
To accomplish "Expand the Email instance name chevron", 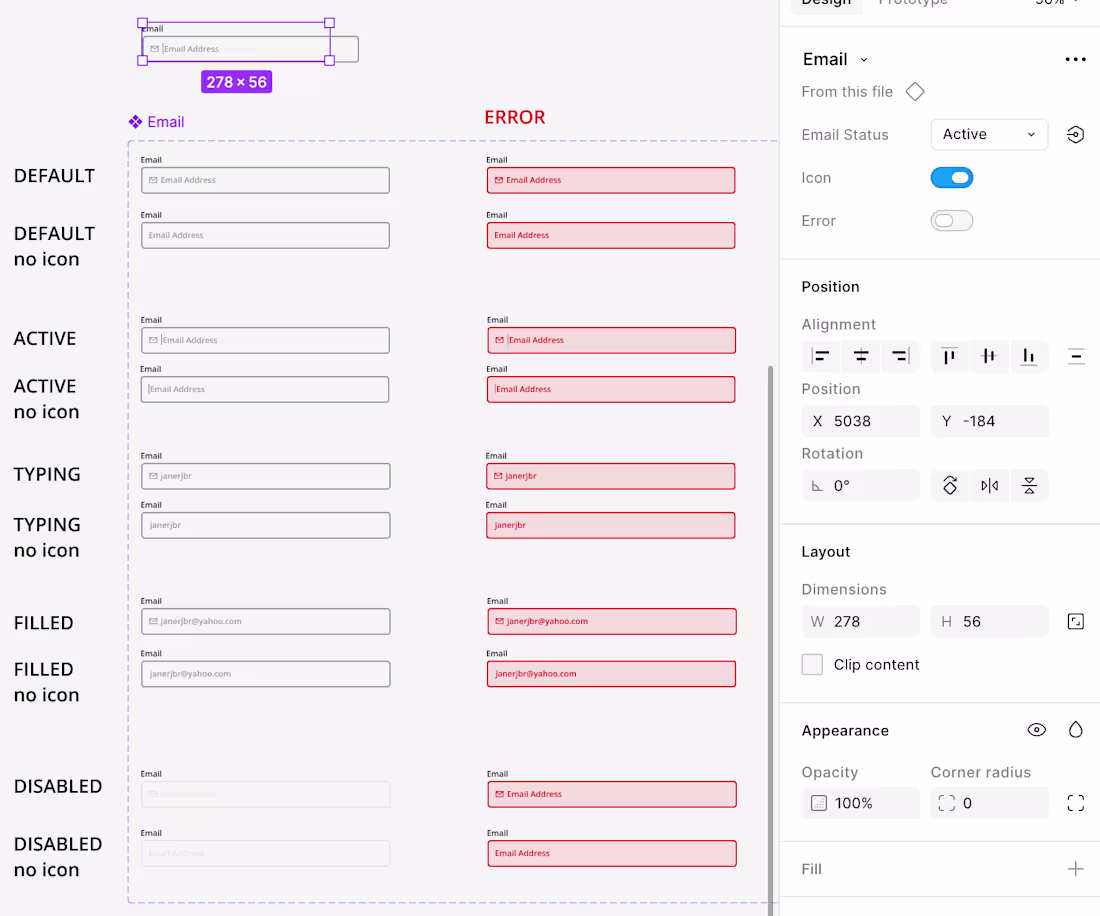I will coord(864,60).
